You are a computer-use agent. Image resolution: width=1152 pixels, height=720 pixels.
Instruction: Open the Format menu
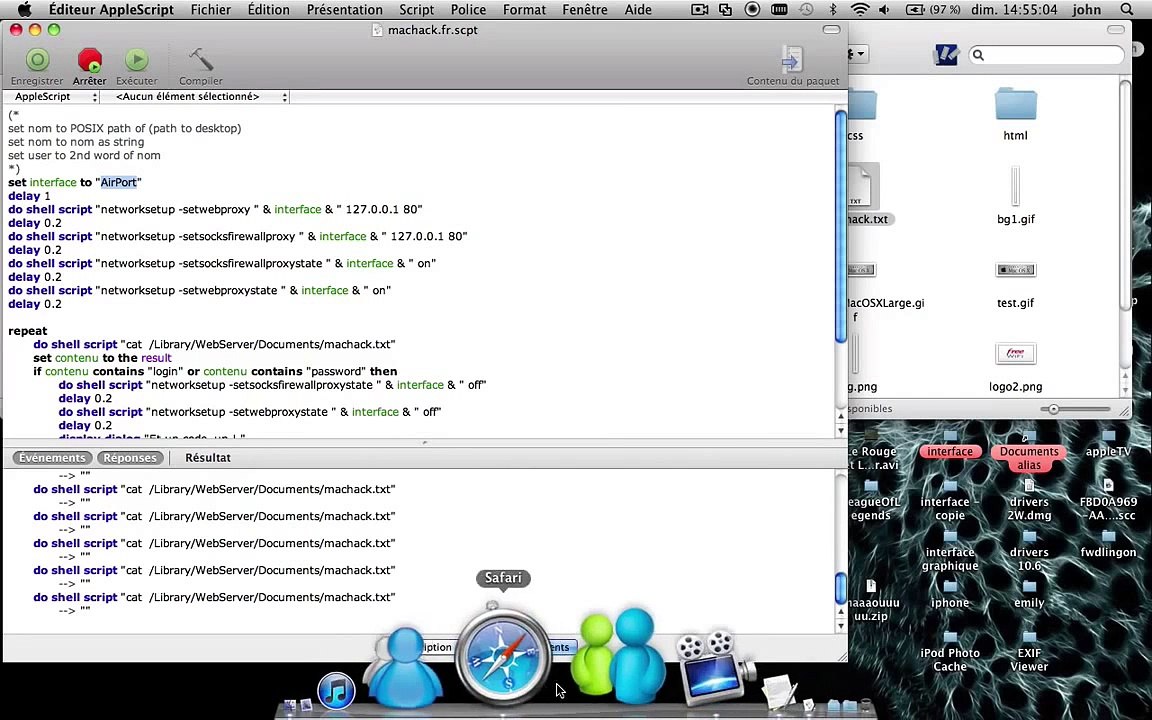tap(525, 10)
